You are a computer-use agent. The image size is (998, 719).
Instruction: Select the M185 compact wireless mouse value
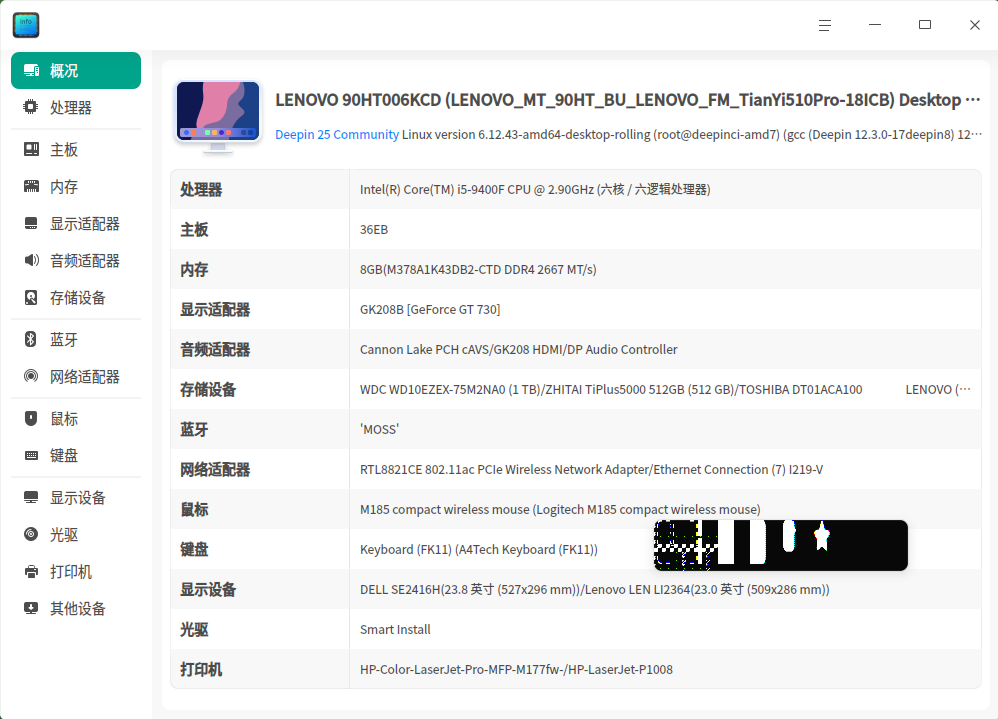(560, 510)
